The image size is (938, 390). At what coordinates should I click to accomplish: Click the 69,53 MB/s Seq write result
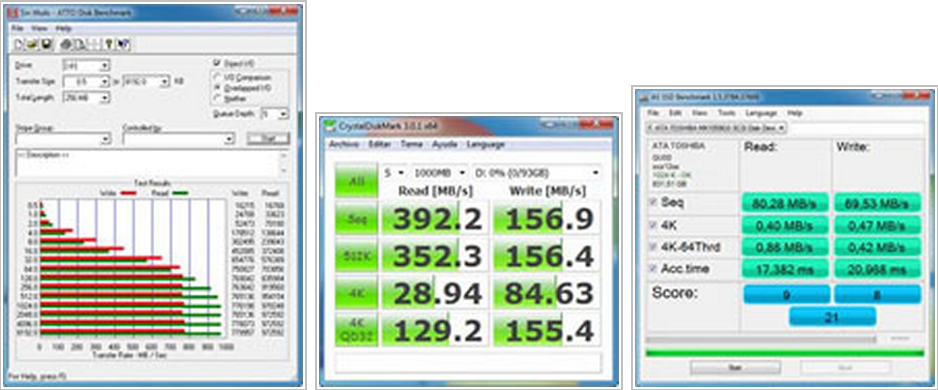click(878, 203)
